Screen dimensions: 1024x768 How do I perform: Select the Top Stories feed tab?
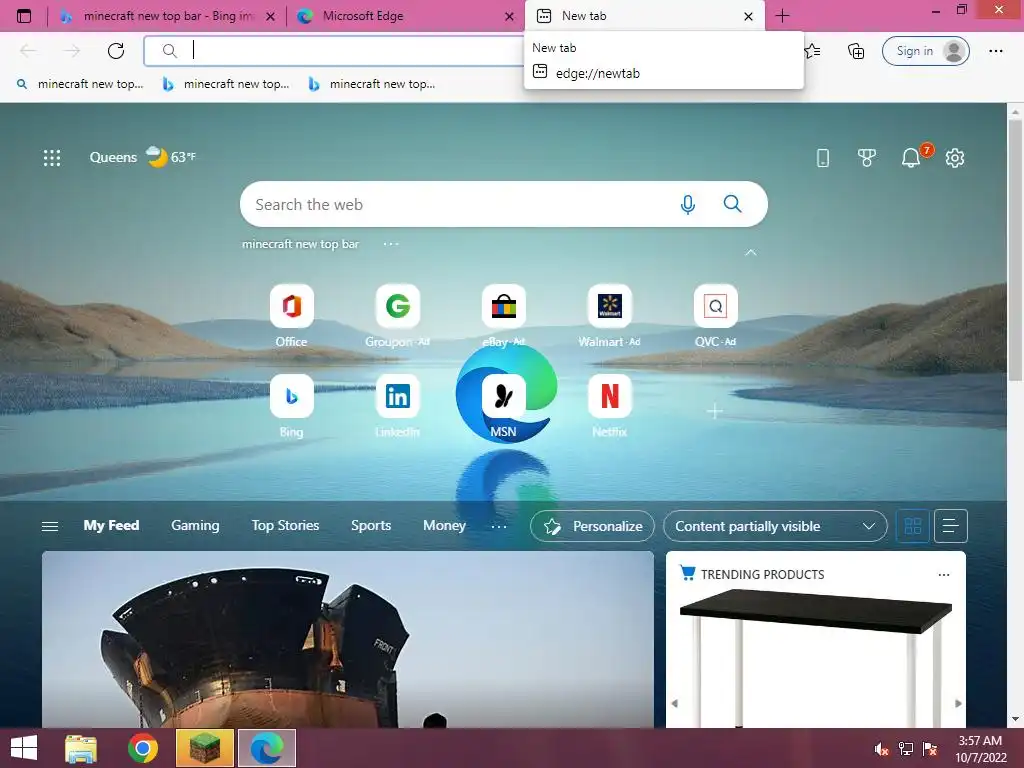pos(285,526)
